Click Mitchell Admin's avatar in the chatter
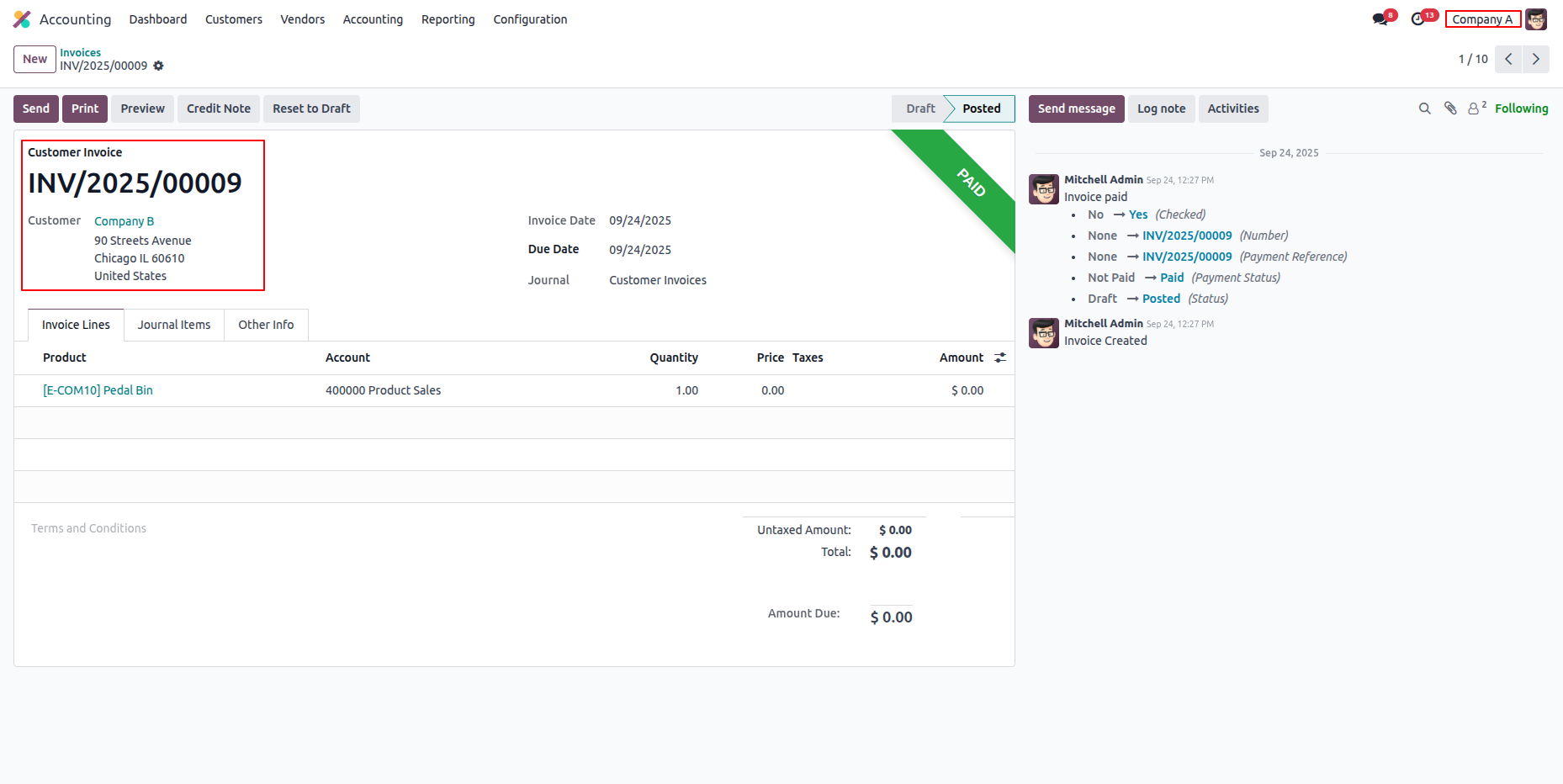1563x784 pixels. pos(1043,189)
